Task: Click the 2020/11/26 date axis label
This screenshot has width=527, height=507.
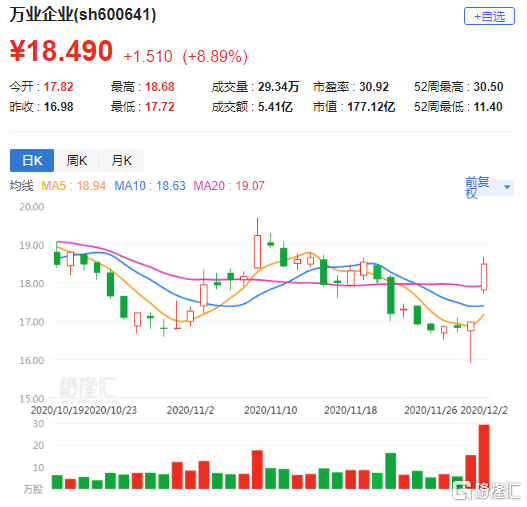Action: pos(431,410)
